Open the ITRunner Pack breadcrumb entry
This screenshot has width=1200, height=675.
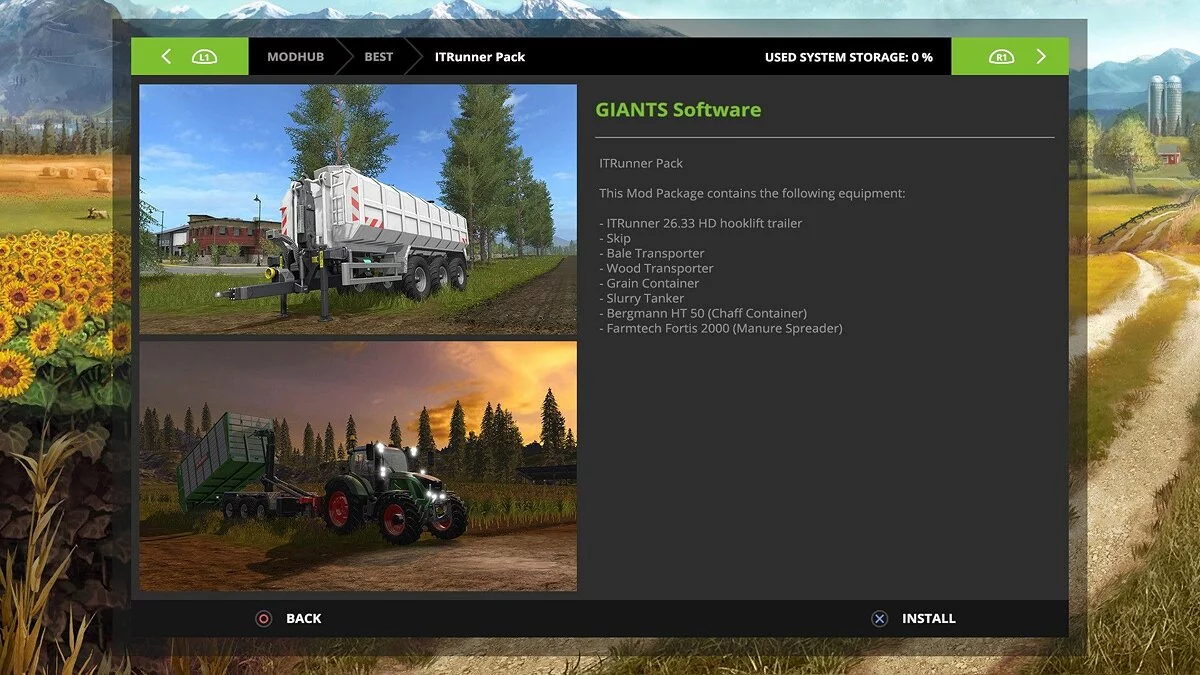(480, 56)
